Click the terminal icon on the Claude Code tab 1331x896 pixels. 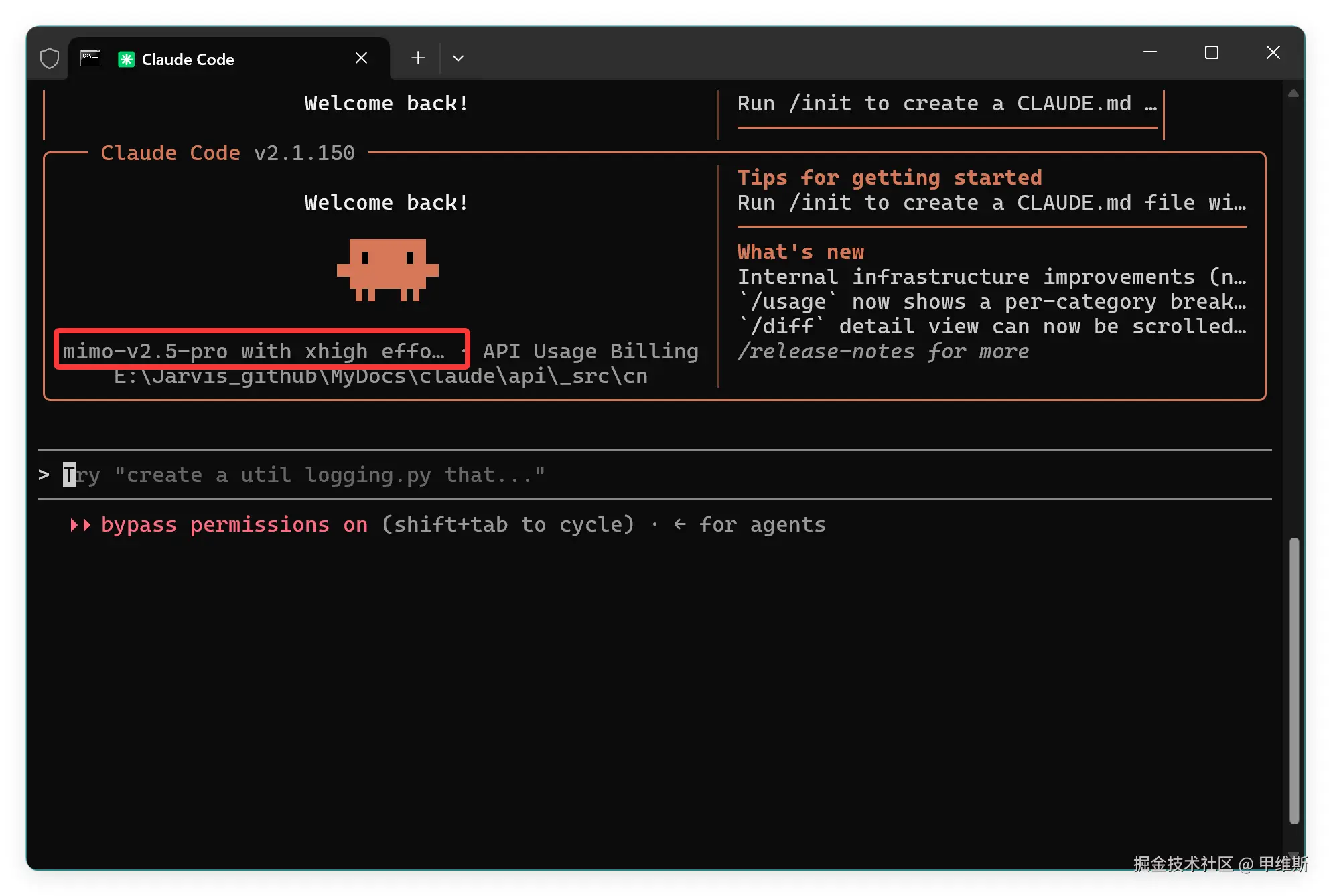90,58
